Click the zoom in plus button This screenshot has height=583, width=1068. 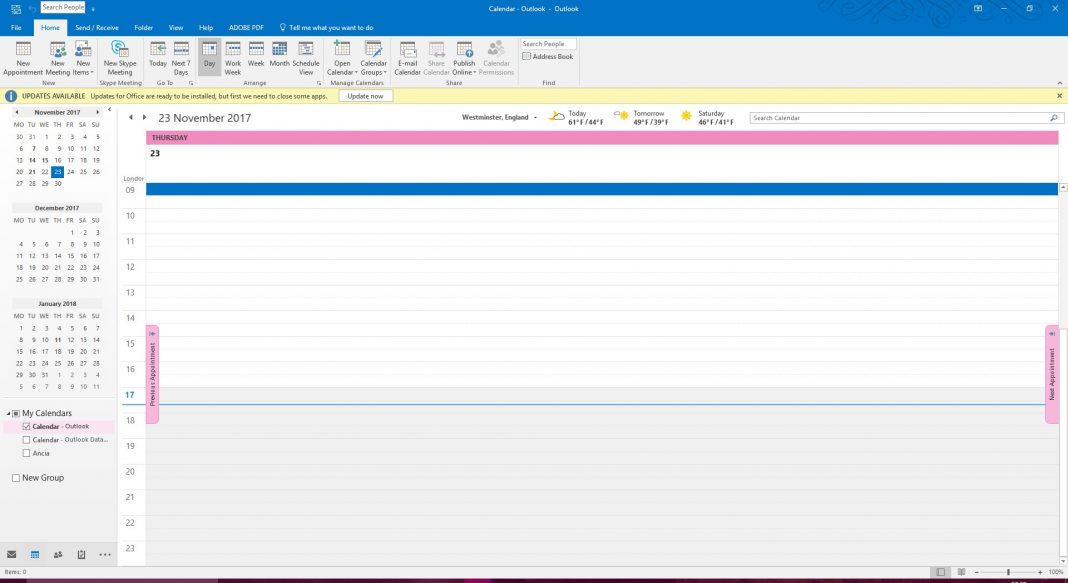point(1040,572)
